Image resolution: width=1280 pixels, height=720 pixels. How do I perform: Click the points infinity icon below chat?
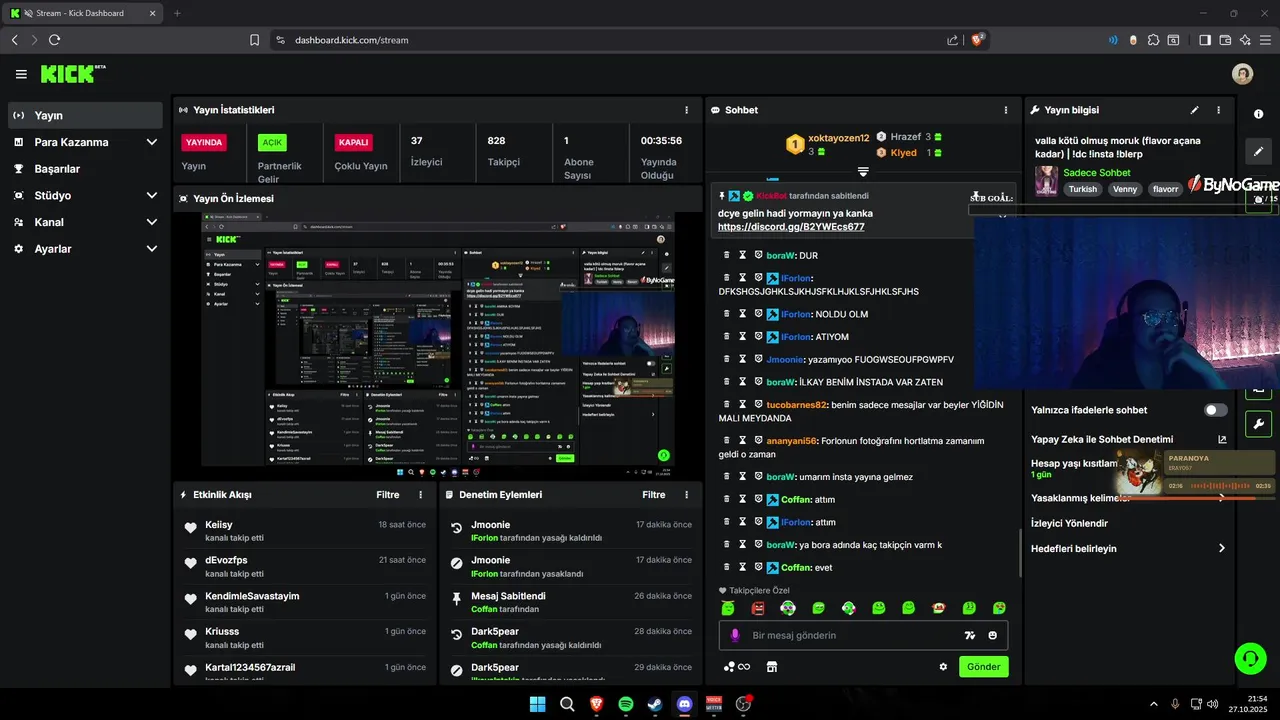point(737,667)
